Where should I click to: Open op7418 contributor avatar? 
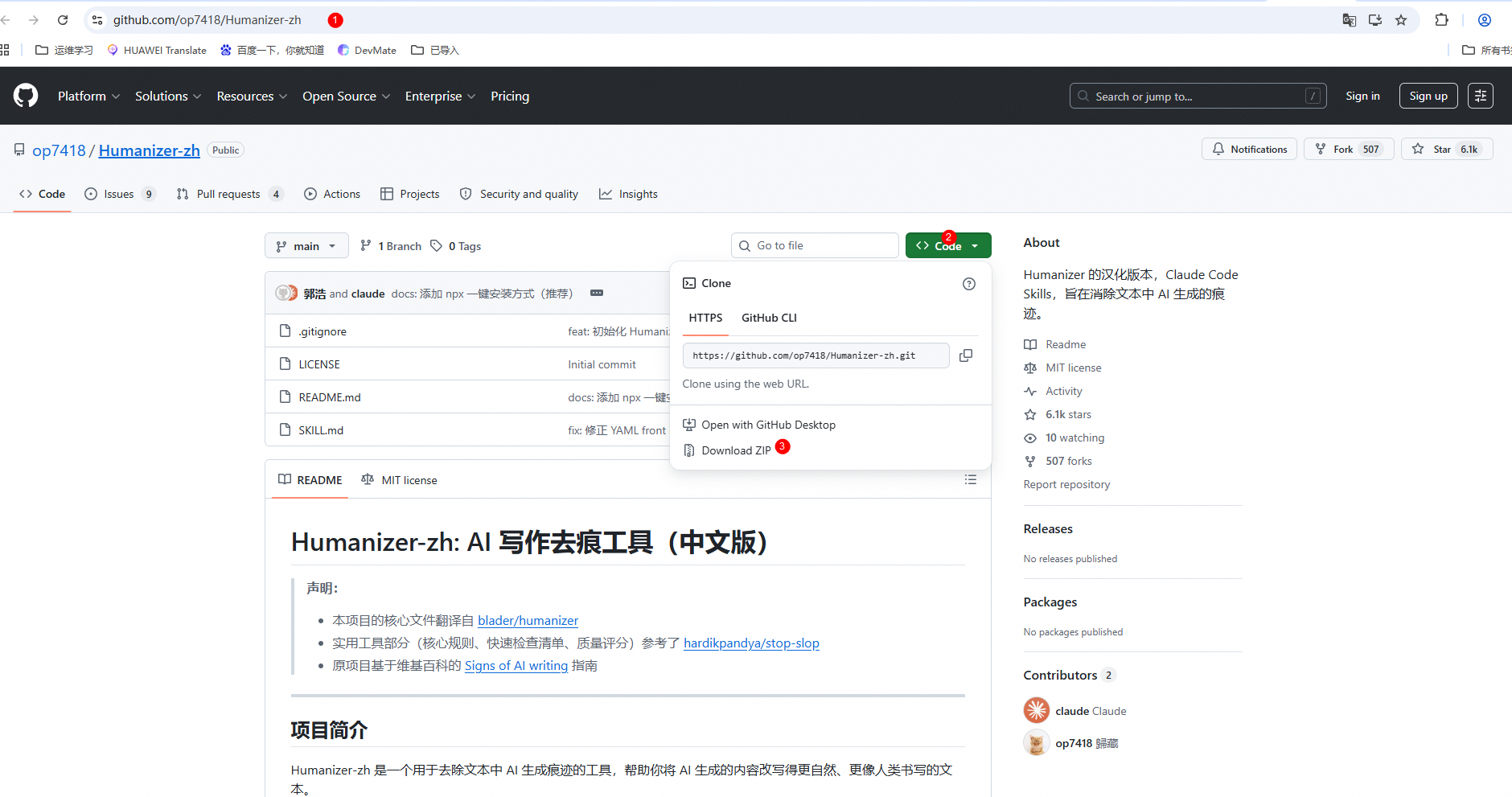(1037, 742)
